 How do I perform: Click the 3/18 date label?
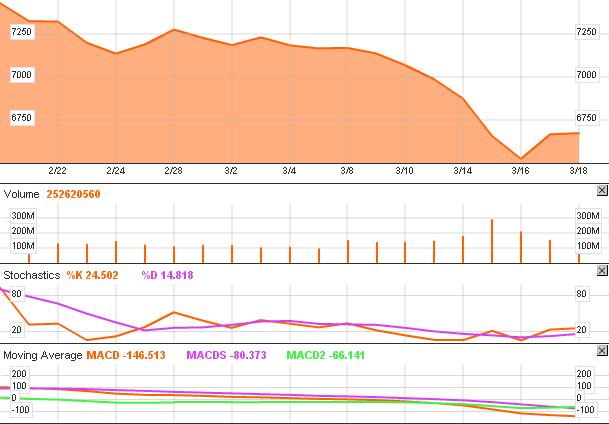(x=578, y=172)
